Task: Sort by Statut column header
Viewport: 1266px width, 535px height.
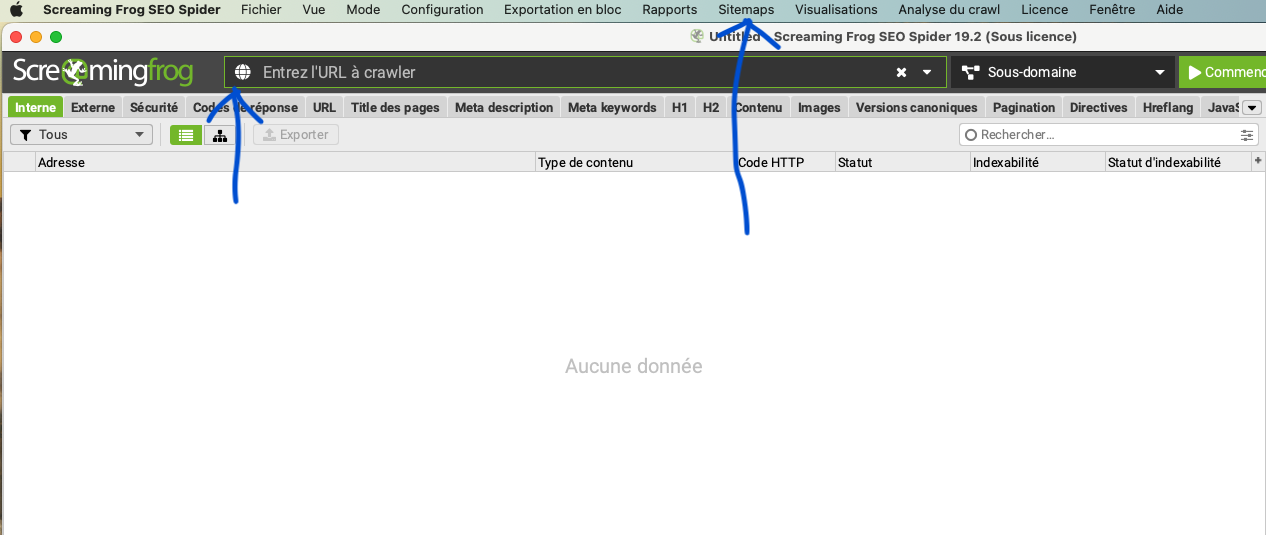Action: point(902,162)
